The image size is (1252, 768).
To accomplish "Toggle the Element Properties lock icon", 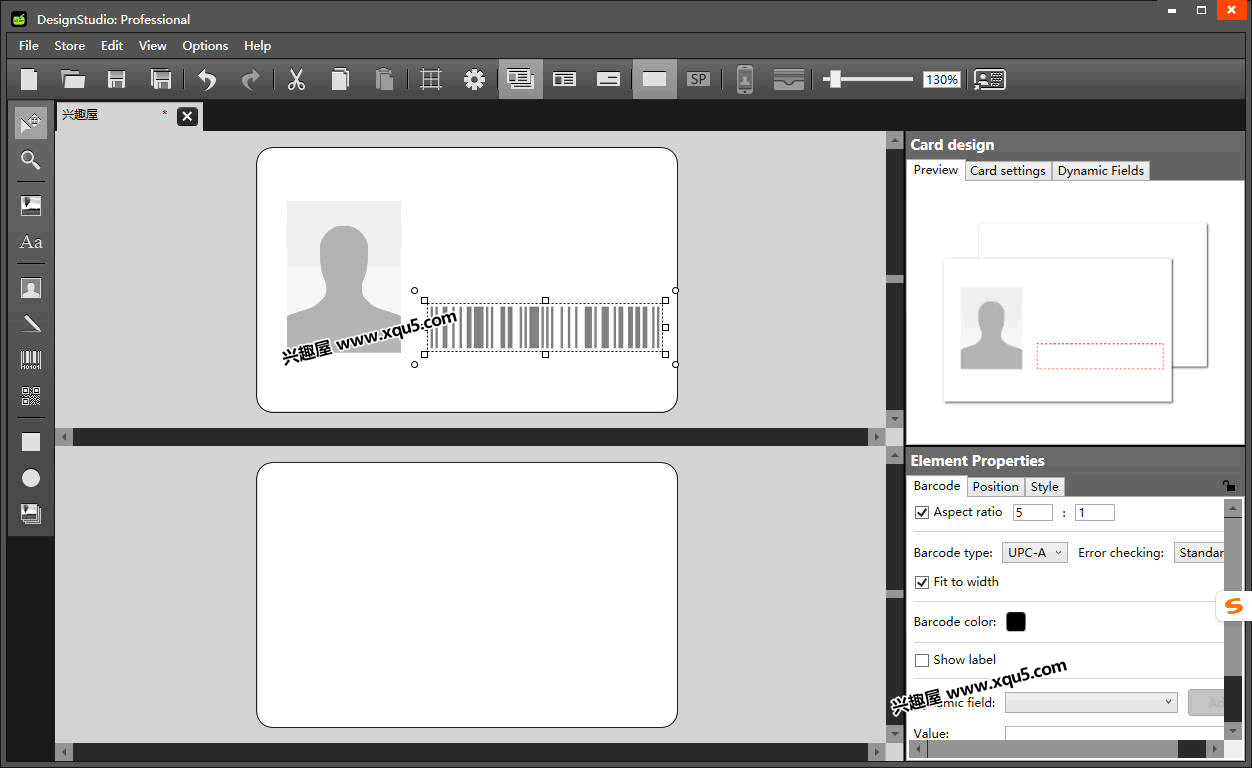I will pos(1228,486).
